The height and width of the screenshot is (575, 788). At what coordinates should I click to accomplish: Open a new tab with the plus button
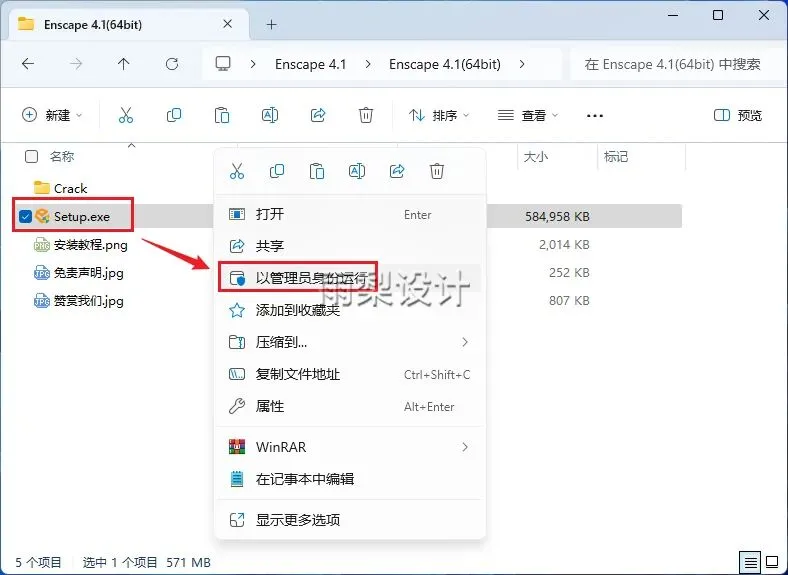(271, 24)
